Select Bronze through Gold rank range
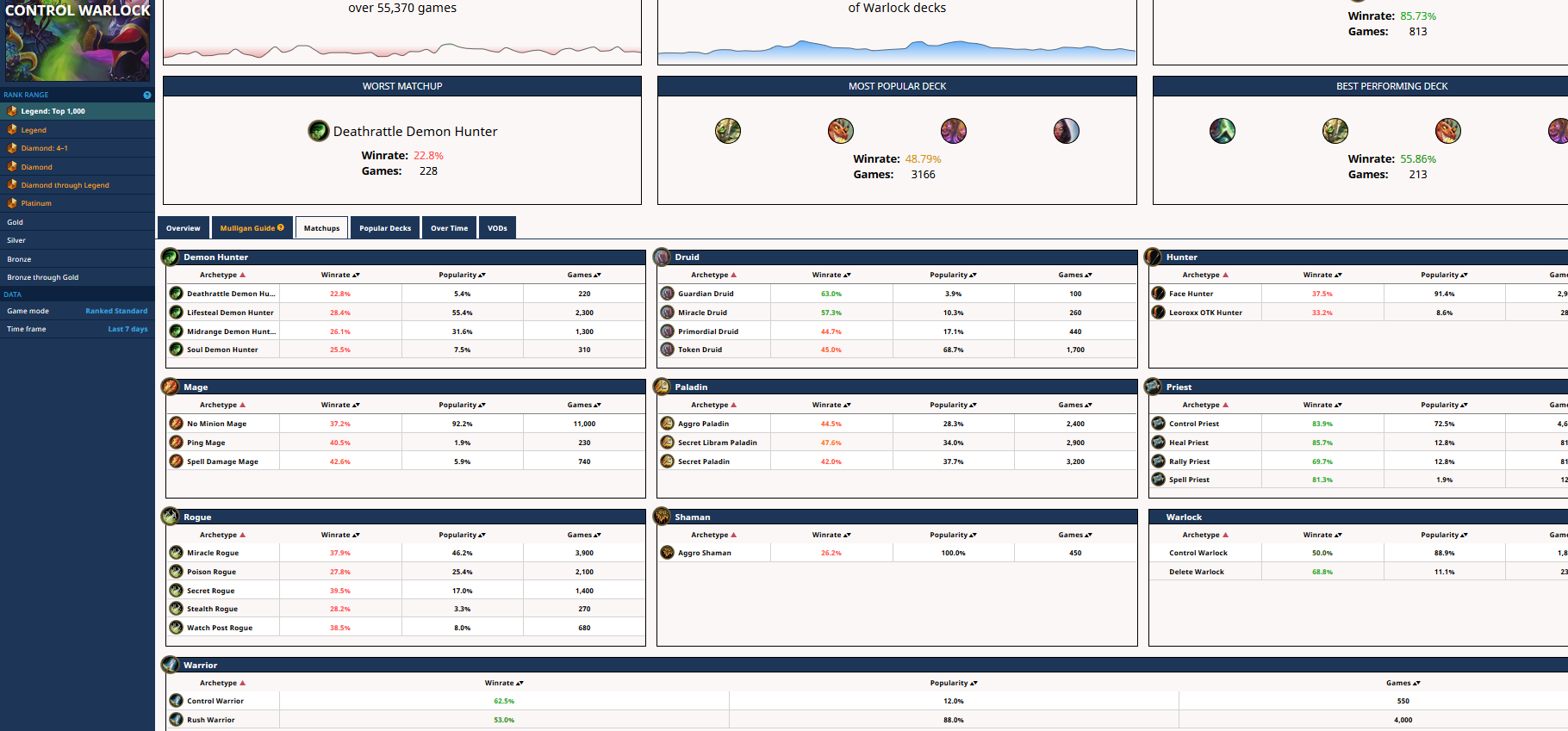Screen dimensions: 1568x731 pyautogui.click(x=78, y=277)
